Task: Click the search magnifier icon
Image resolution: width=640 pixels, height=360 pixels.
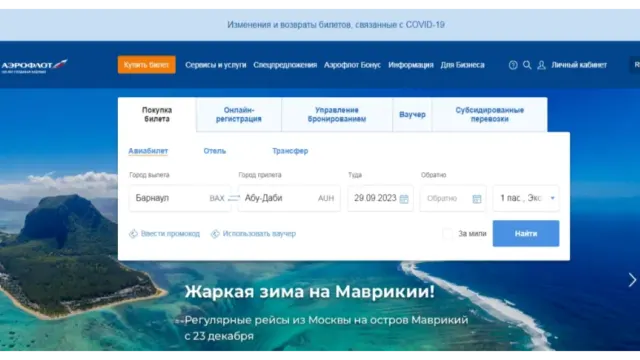Action: pos(527,65)
